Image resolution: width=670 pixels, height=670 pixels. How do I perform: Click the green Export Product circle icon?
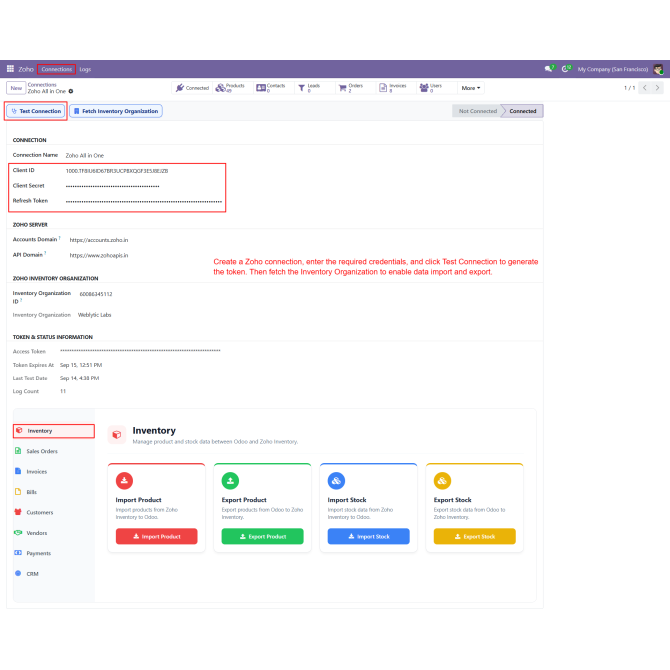point(230,481)
